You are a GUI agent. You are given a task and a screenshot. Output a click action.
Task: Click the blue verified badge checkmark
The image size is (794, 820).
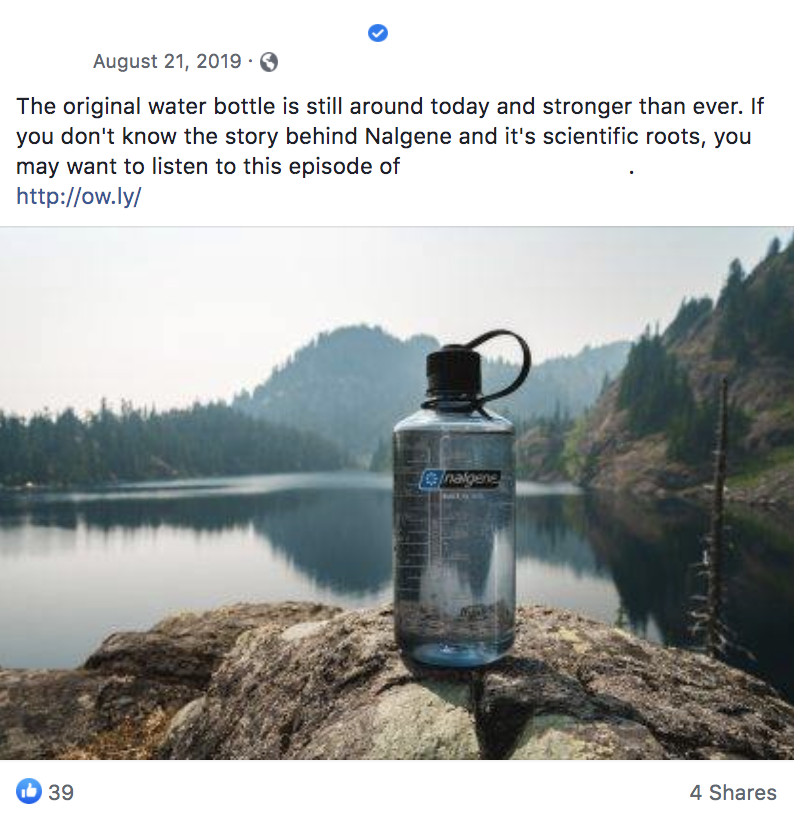(x=378, y=33)
